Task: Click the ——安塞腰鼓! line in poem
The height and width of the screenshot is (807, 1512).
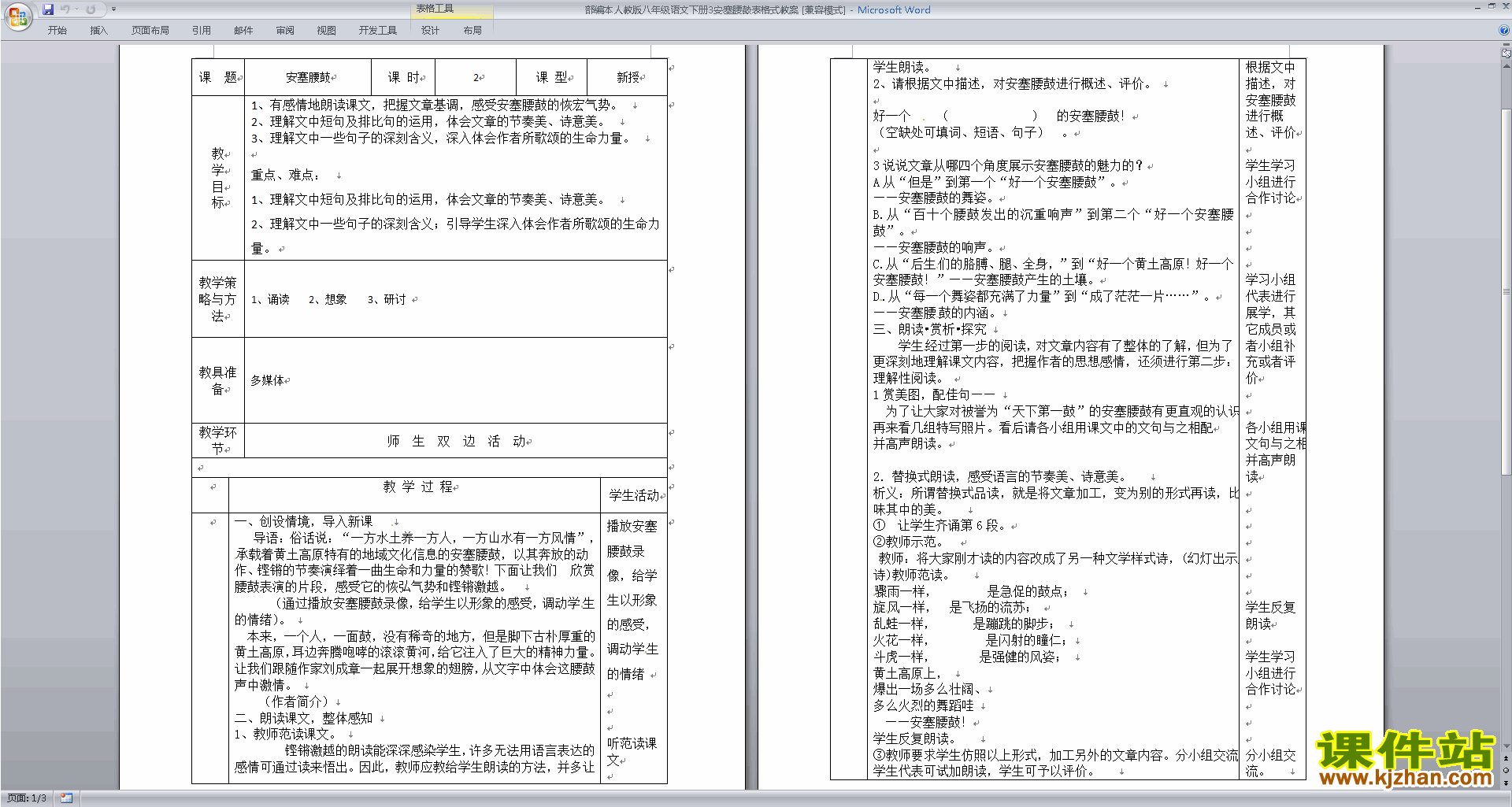Action: pyautogui.click(x=925, y=722)
